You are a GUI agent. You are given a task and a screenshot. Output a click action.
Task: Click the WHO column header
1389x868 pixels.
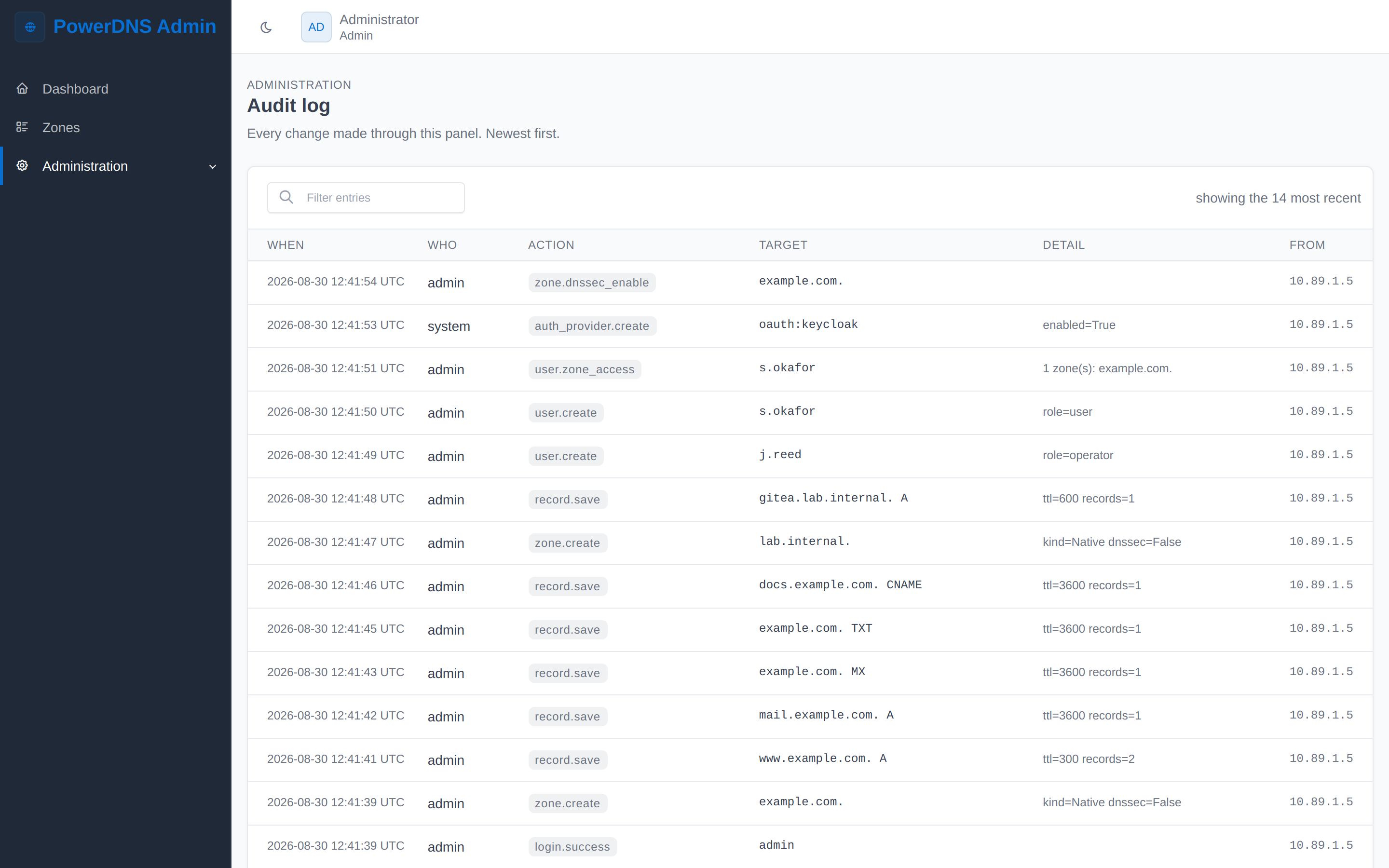[442, 245]
